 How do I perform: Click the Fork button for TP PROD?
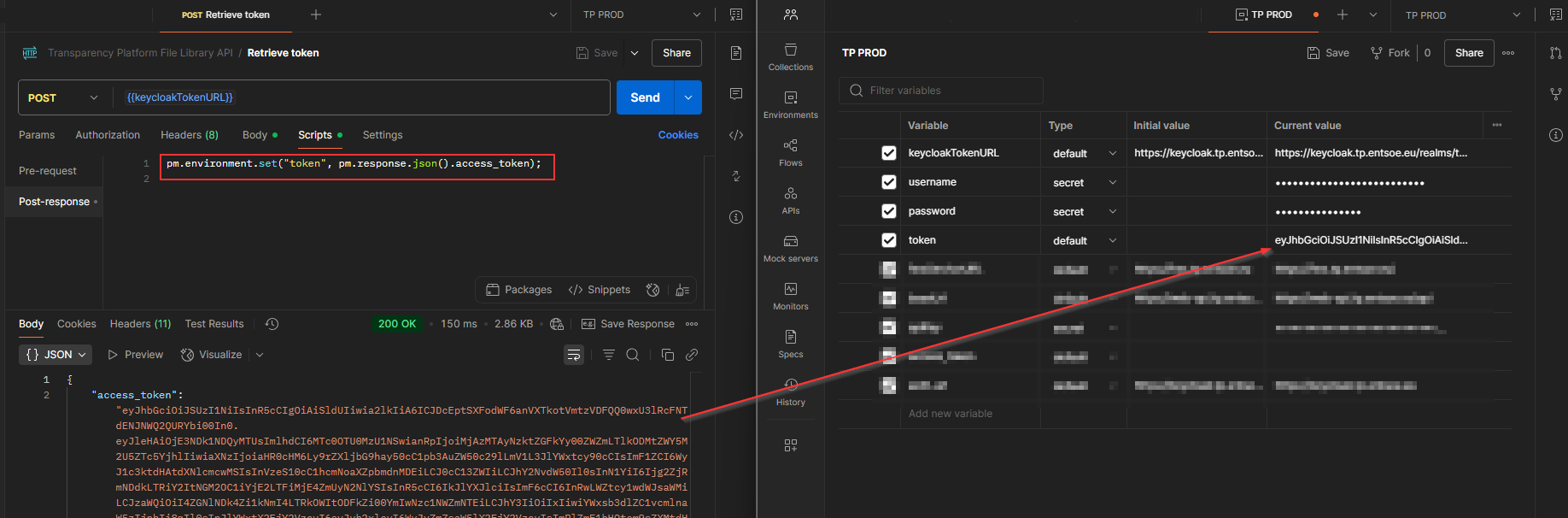(1390, 53)
